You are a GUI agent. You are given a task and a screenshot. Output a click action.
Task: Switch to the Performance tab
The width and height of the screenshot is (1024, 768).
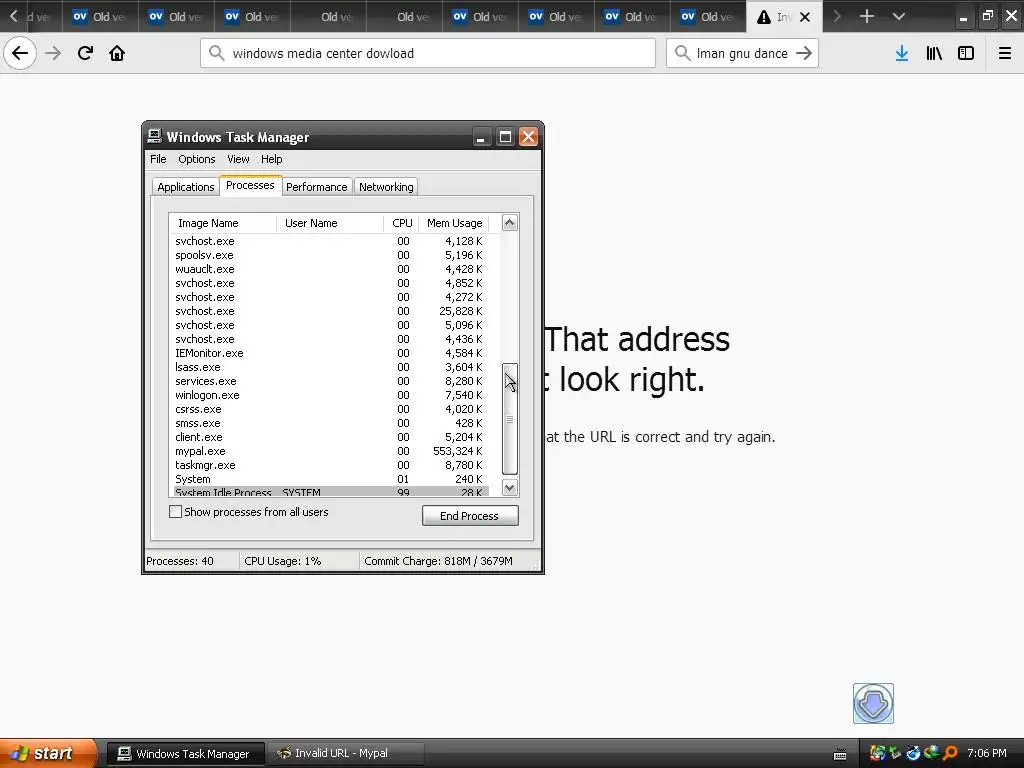click(317, 187)
